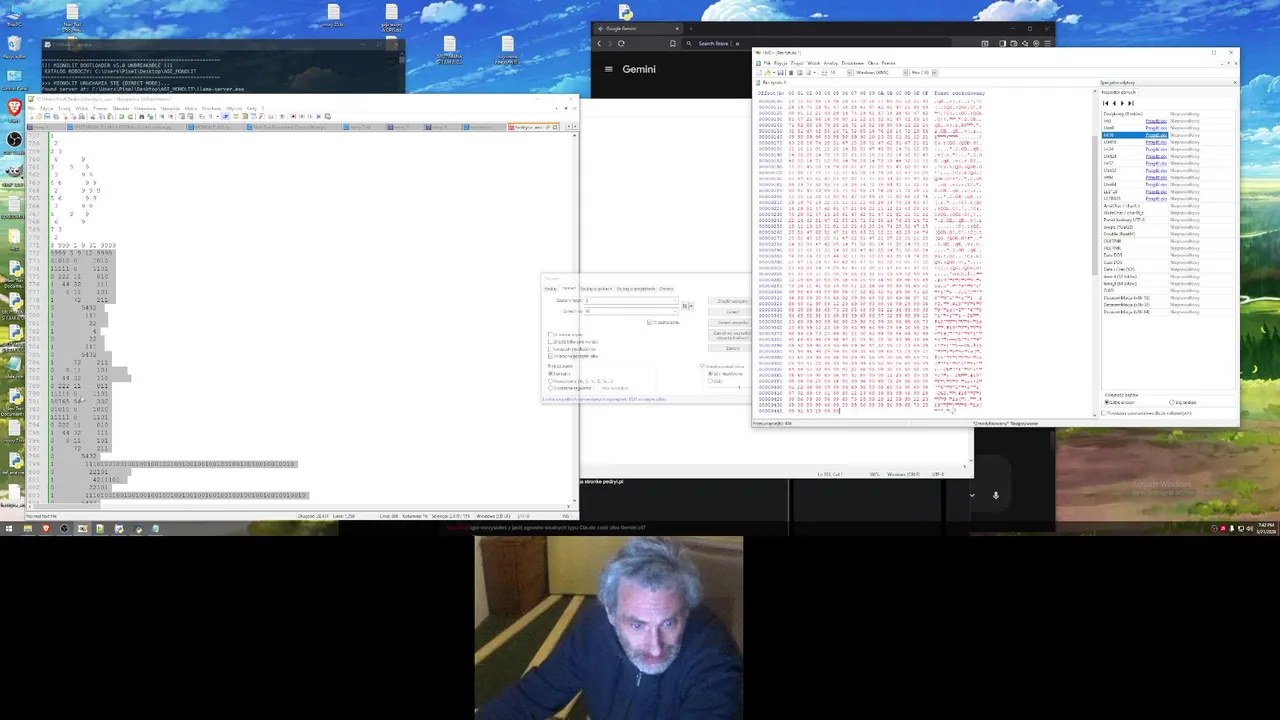
Task: Toggle word wrap icon in Notepad++ toolbar
Action: tap(202, 117)
